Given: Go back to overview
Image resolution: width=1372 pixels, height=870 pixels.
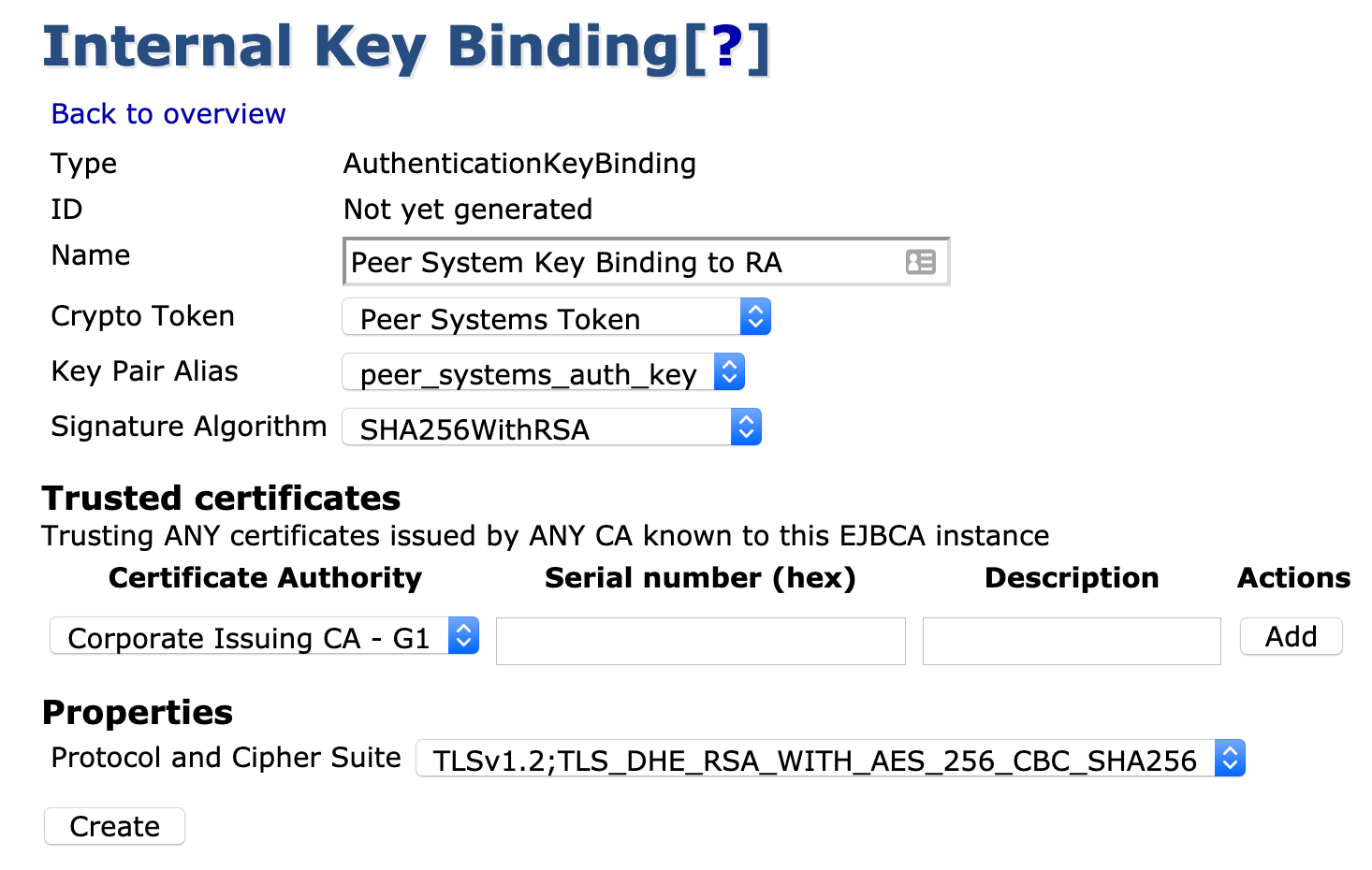Looking at the screenshot, I should [x=168, y=114].
